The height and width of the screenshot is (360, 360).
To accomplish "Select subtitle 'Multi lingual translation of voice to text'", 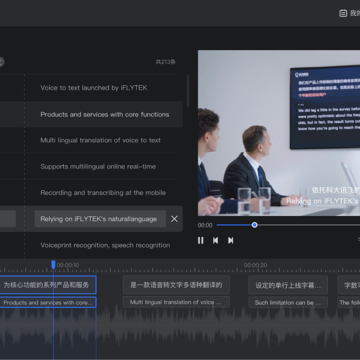I will click(x=100, y=140).
